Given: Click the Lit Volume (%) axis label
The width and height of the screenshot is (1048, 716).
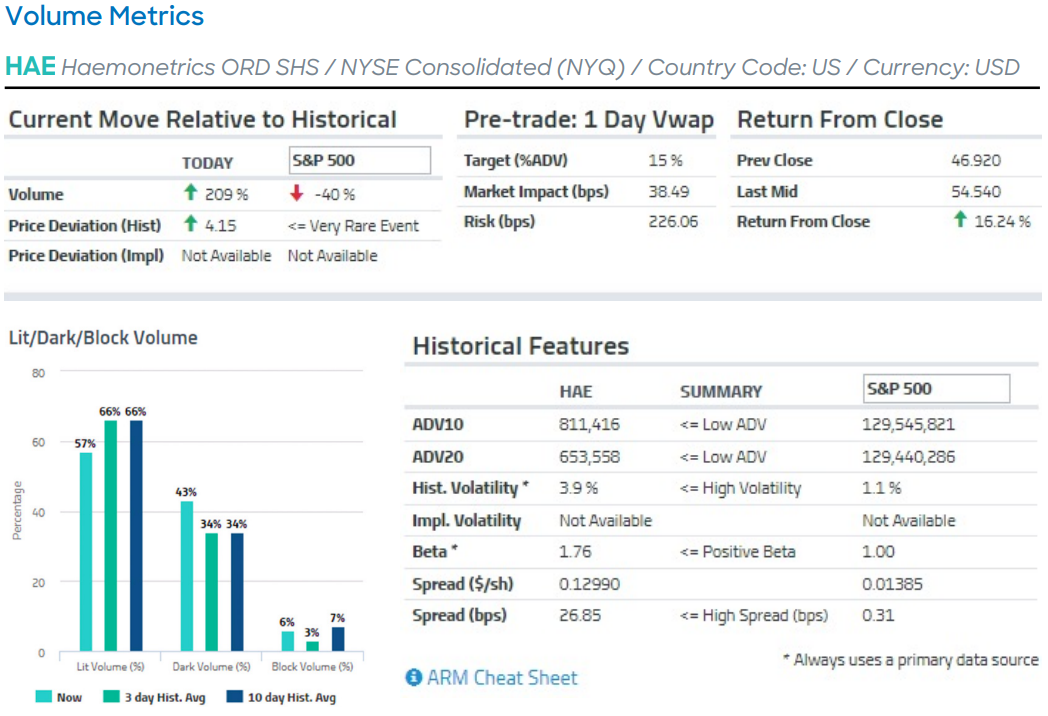Looking at the screenshot, I should click(110, 667).
